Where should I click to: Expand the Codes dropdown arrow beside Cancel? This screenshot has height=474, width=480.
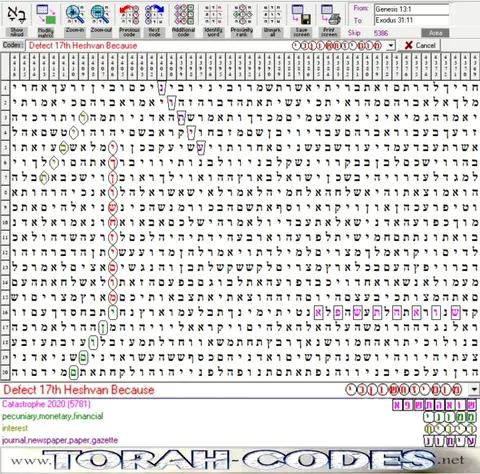point(391,45)
